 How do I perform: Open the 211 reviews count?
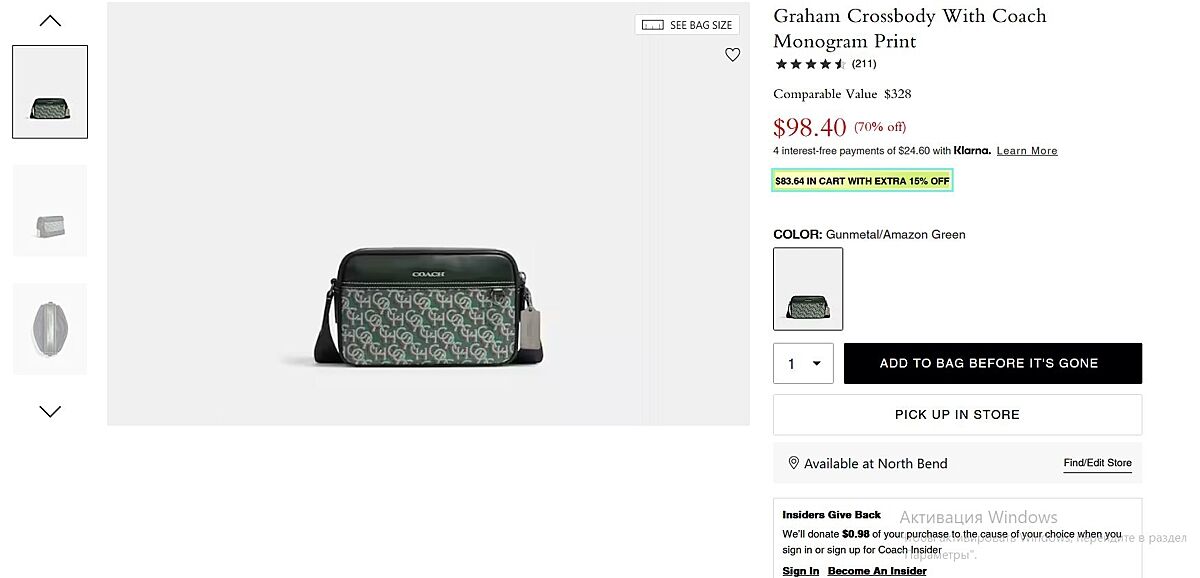(864, 64)
